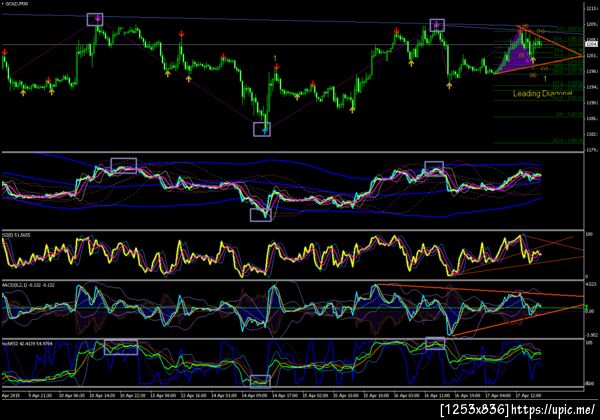Click the RSI(8) 51.5655 indicator label
Screen dimensions: 600x420
coord(16,235)
